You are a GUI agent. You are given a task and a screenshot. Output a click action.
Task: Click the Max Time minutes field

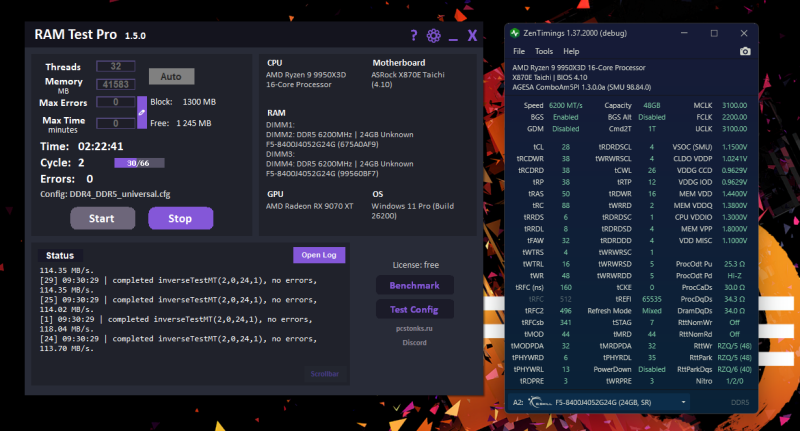tap(116, 123)
